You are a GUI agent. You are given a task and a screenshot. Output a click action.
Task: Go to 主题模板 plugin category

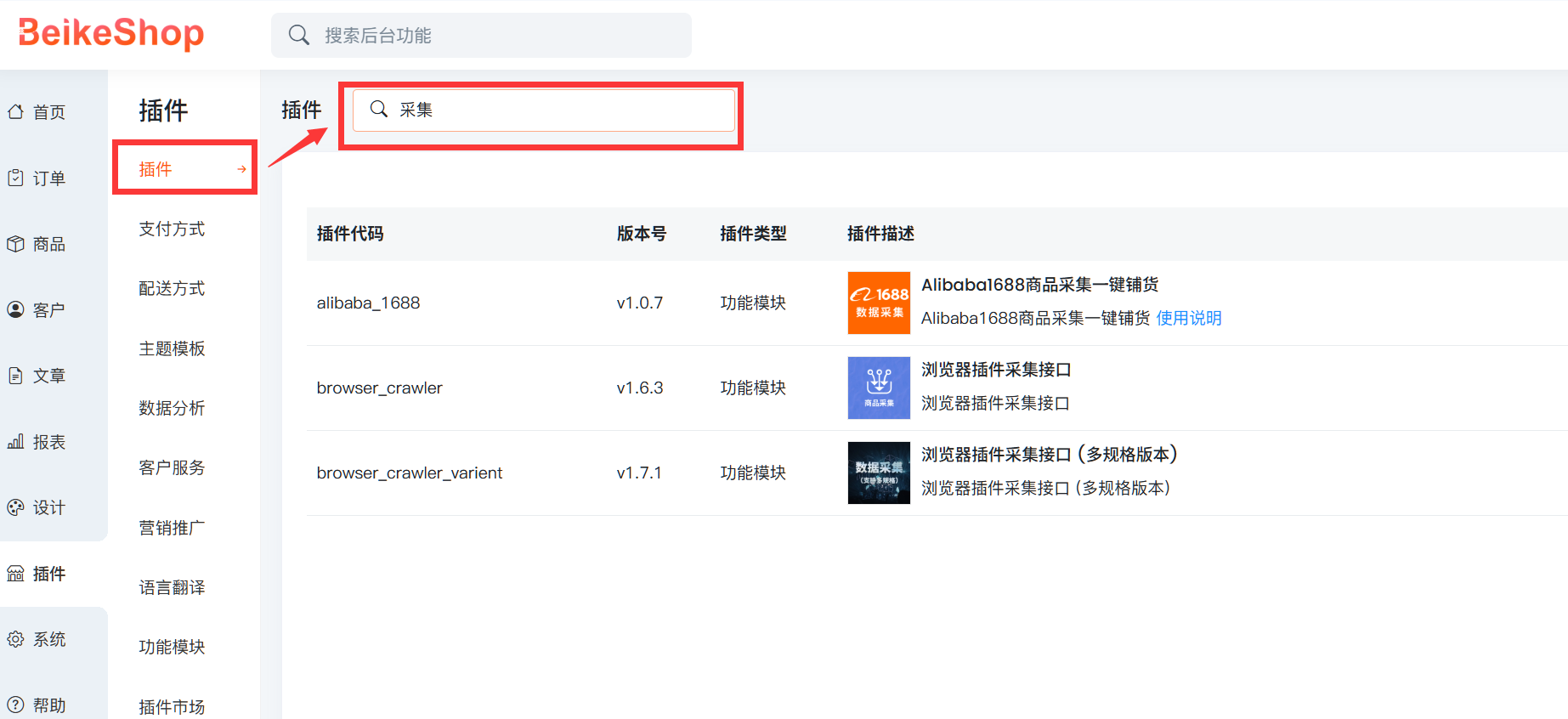pyautogui.click(x=172, y=348)
